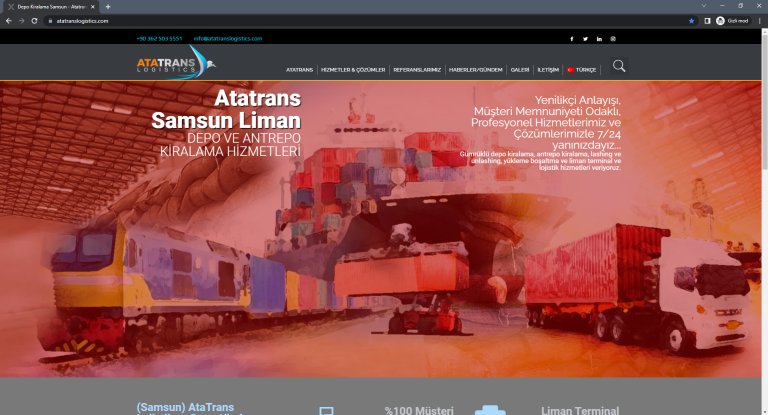This screenshot has width=768, height=415.
Task: Click the Gizli mod incognito badge
Action: 732,21
